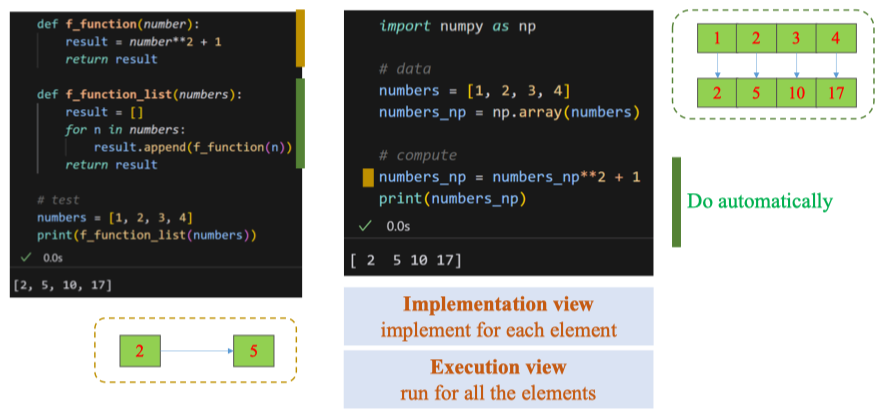Select the Implementation view banner
This screenshot has width=885, height=417.
[x=498, y=316]
